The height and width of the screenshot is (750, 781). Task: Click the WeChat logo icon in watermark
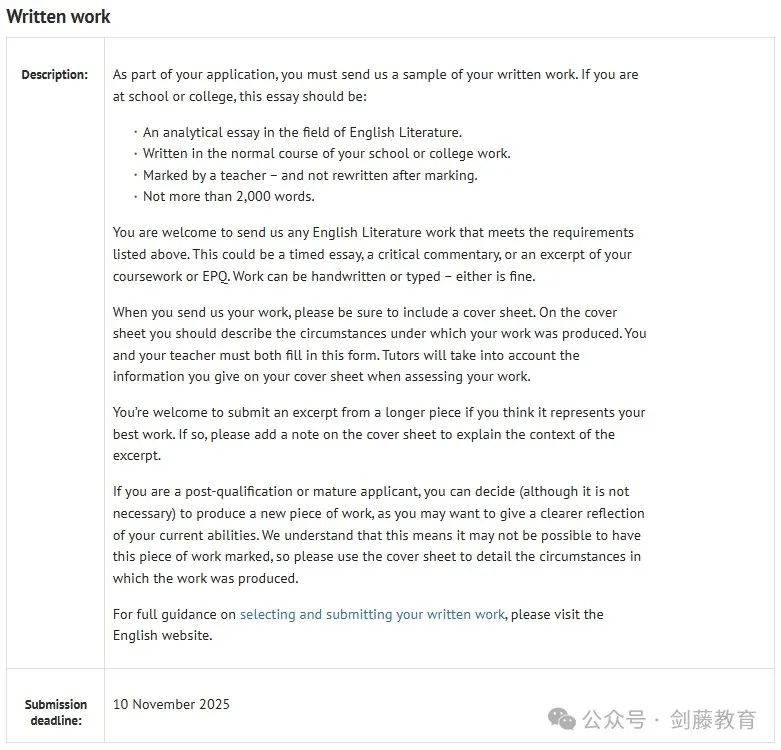561,719
